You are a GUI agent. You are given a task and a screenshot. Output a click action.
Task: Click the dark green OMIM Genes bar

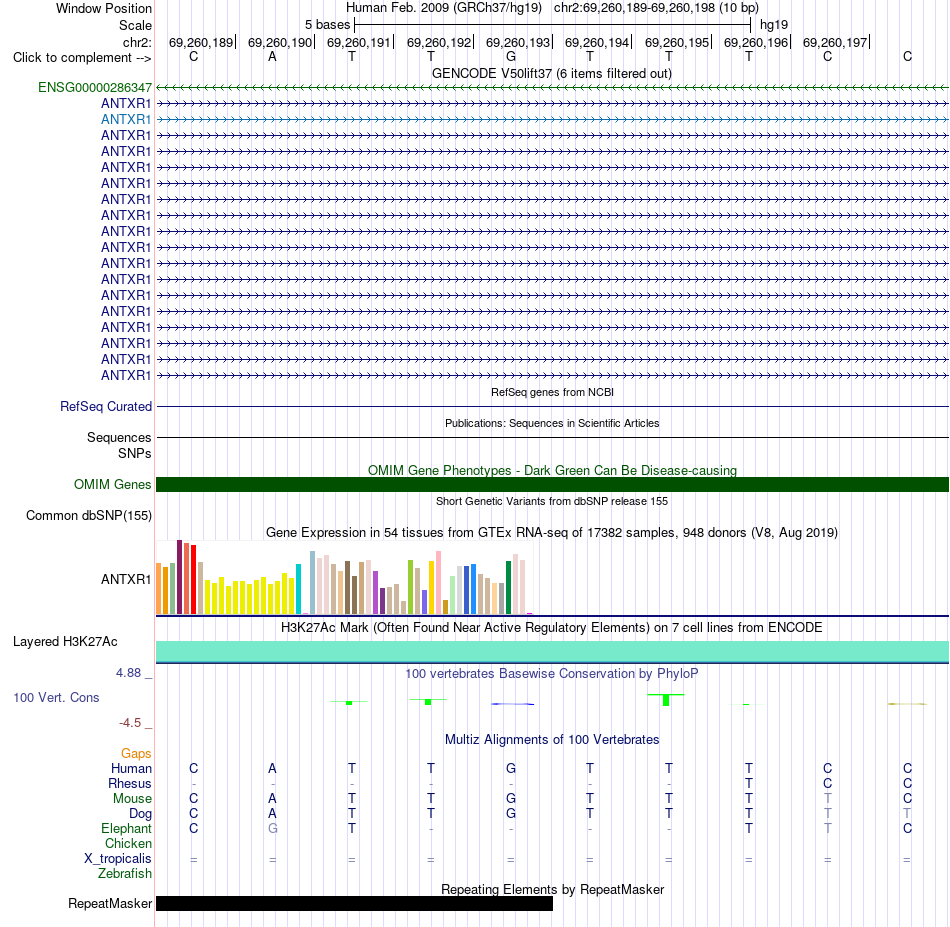(x=552, y=485)
